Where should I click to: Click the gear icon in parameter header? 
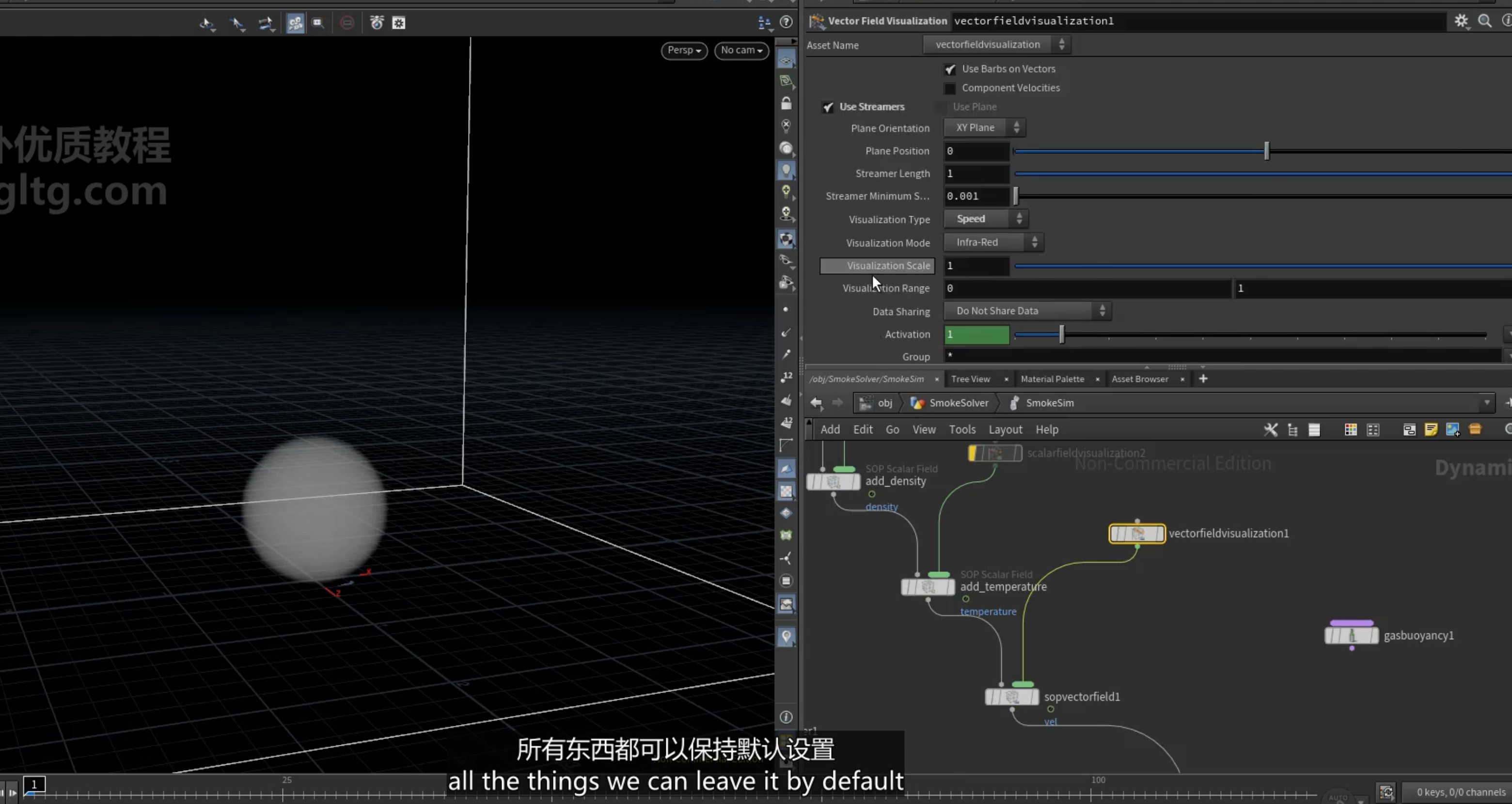[x=1461, y=21]
